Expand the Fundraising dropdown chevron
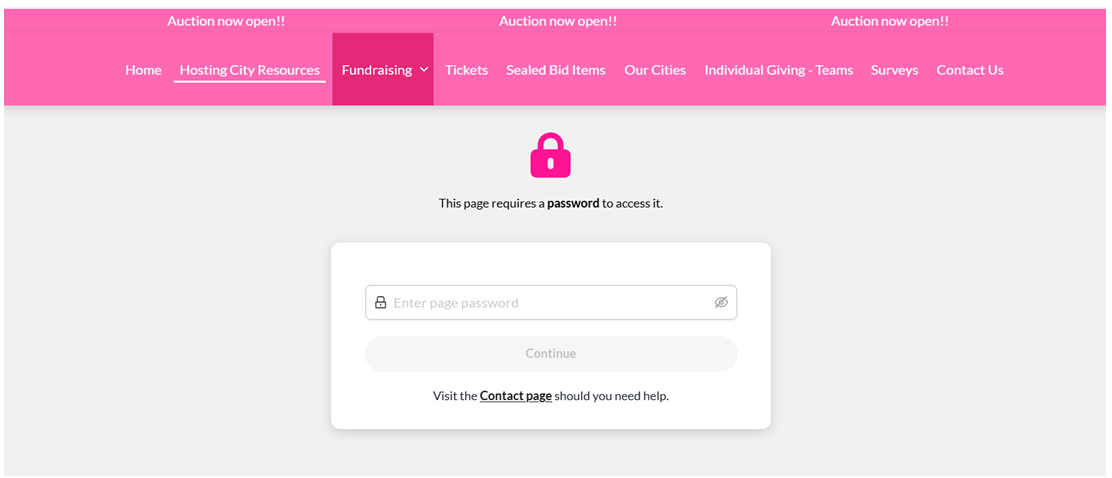 424,70
